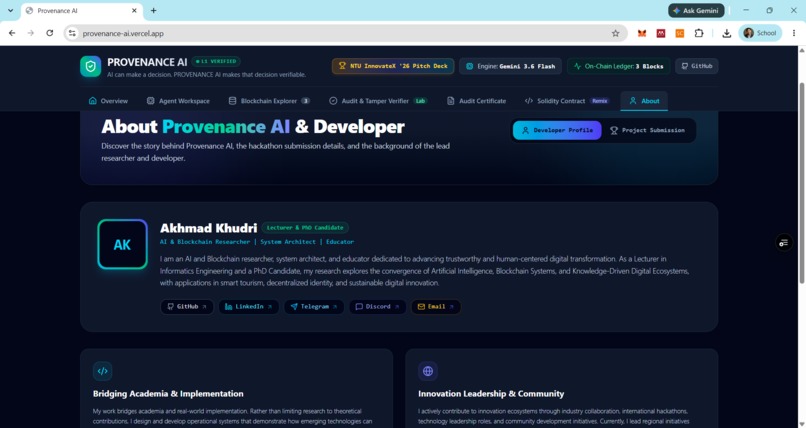Click the red extension icon beside MetaMask
Screen dimensions: 806x428
661,33
